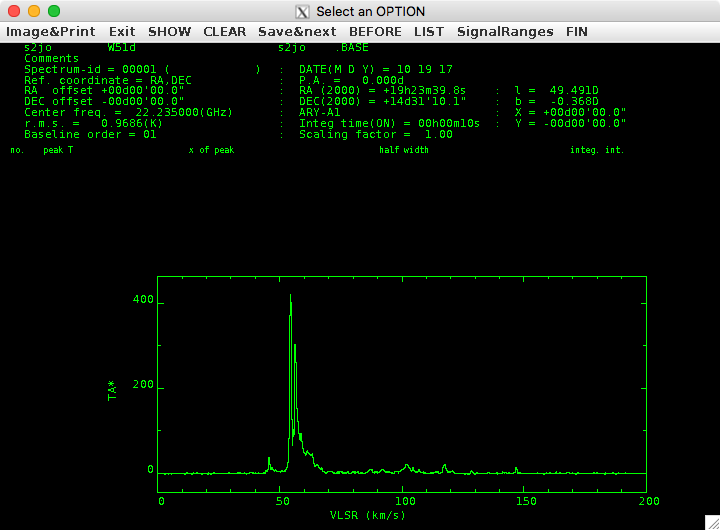Open the LIST menu item
Viewport: 720px width, 530px height.
[429, 32]
